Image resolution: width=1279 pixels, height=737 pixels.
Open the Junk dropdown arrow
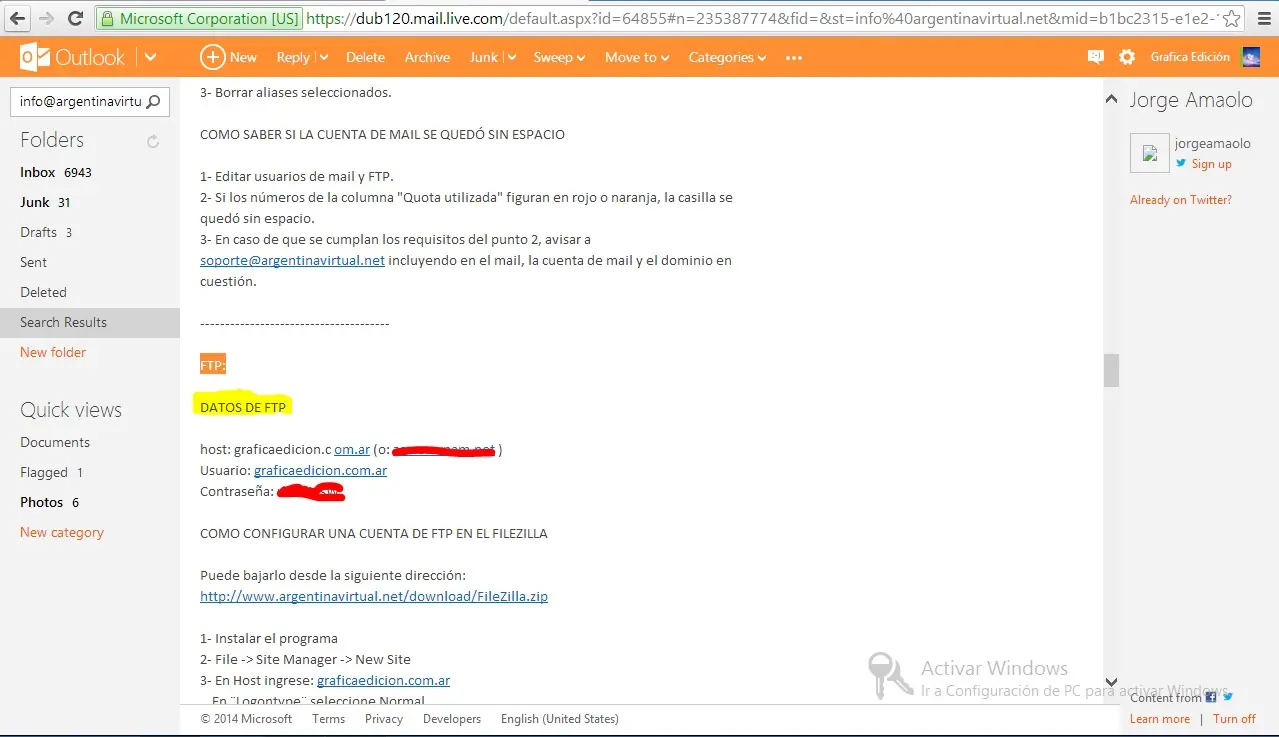tap(511, 58)
